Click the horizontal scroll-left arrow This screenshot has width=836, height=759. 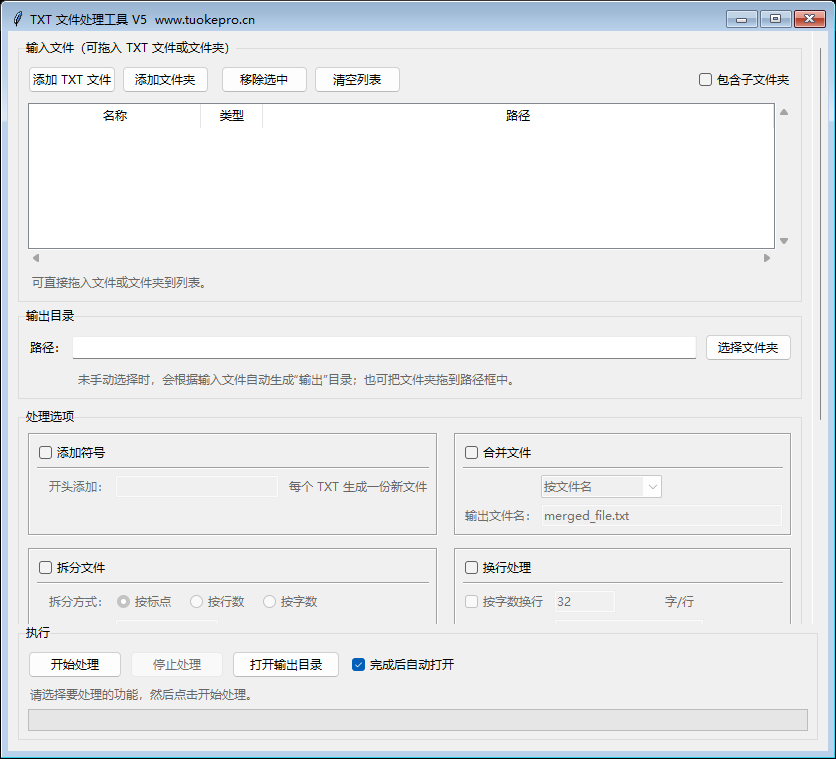click(36, 258)
